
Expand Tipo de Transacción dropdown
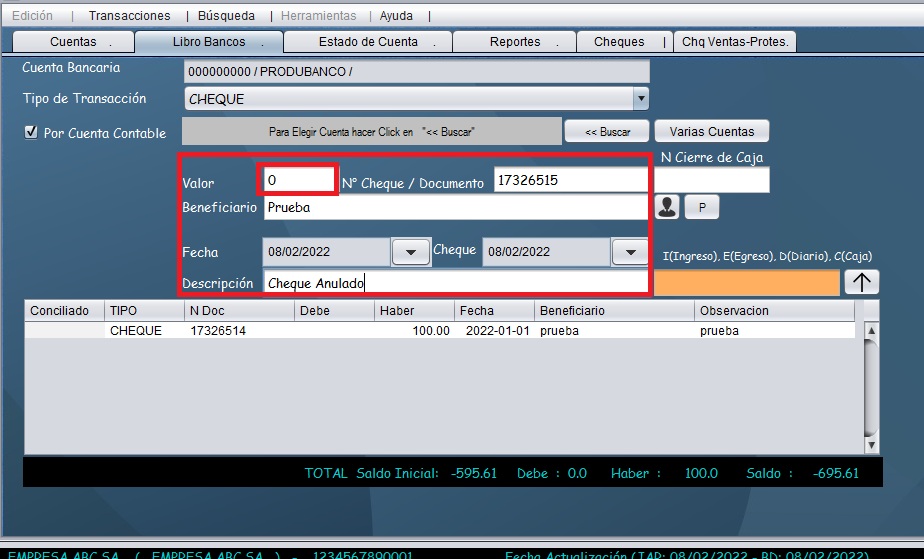pos(640,99)
